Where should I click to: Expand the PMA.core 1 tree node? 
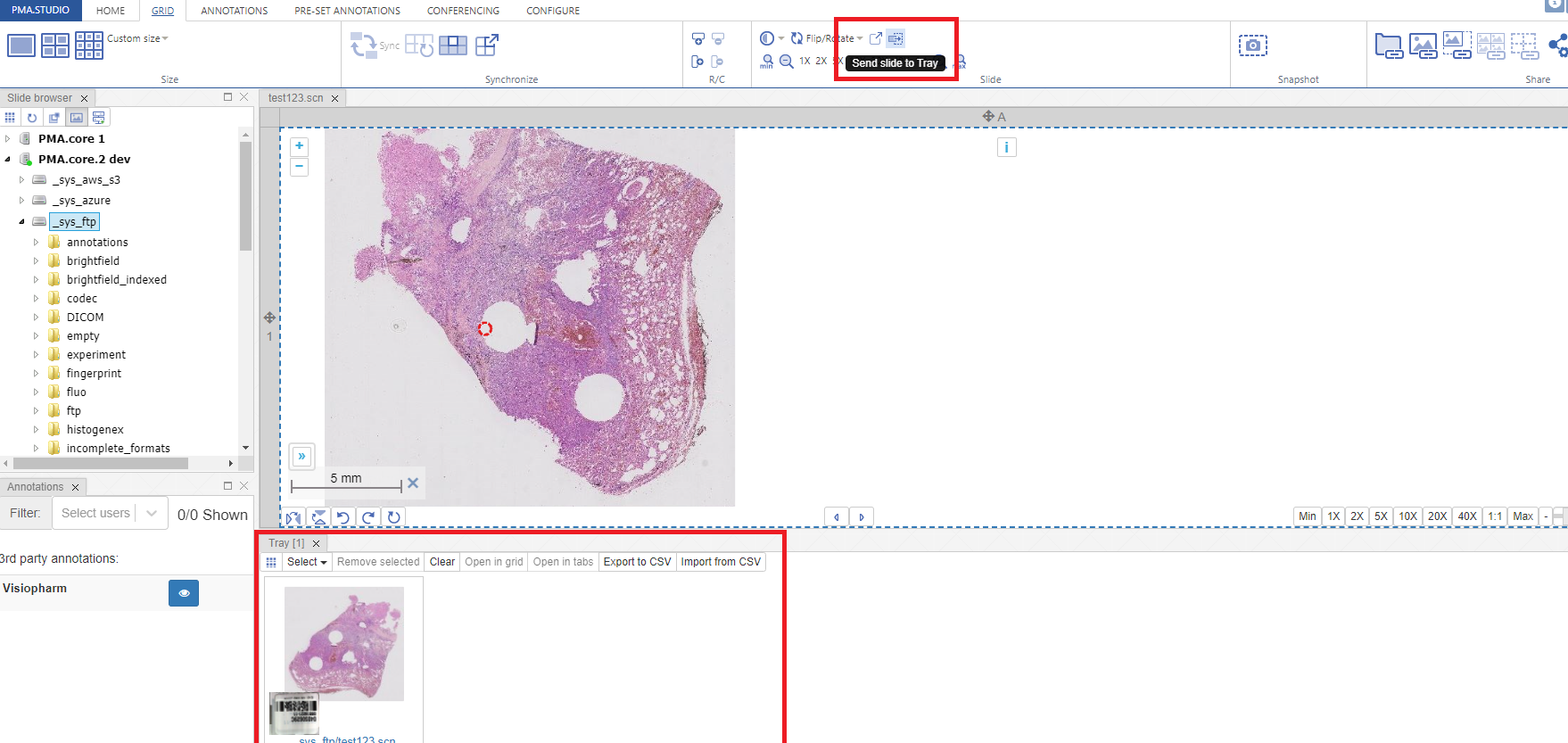click(8, 139)
